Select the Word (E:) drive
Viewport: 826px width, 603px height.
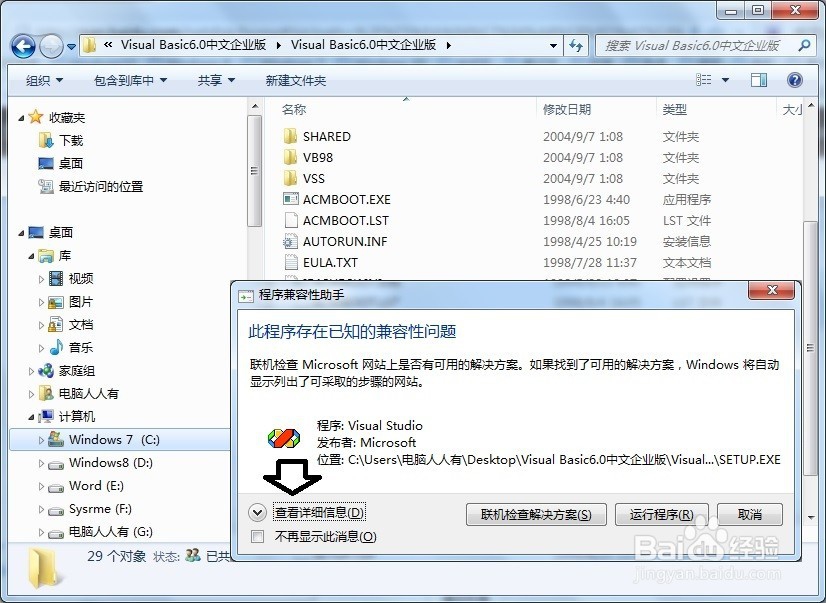tap(96, 486)
